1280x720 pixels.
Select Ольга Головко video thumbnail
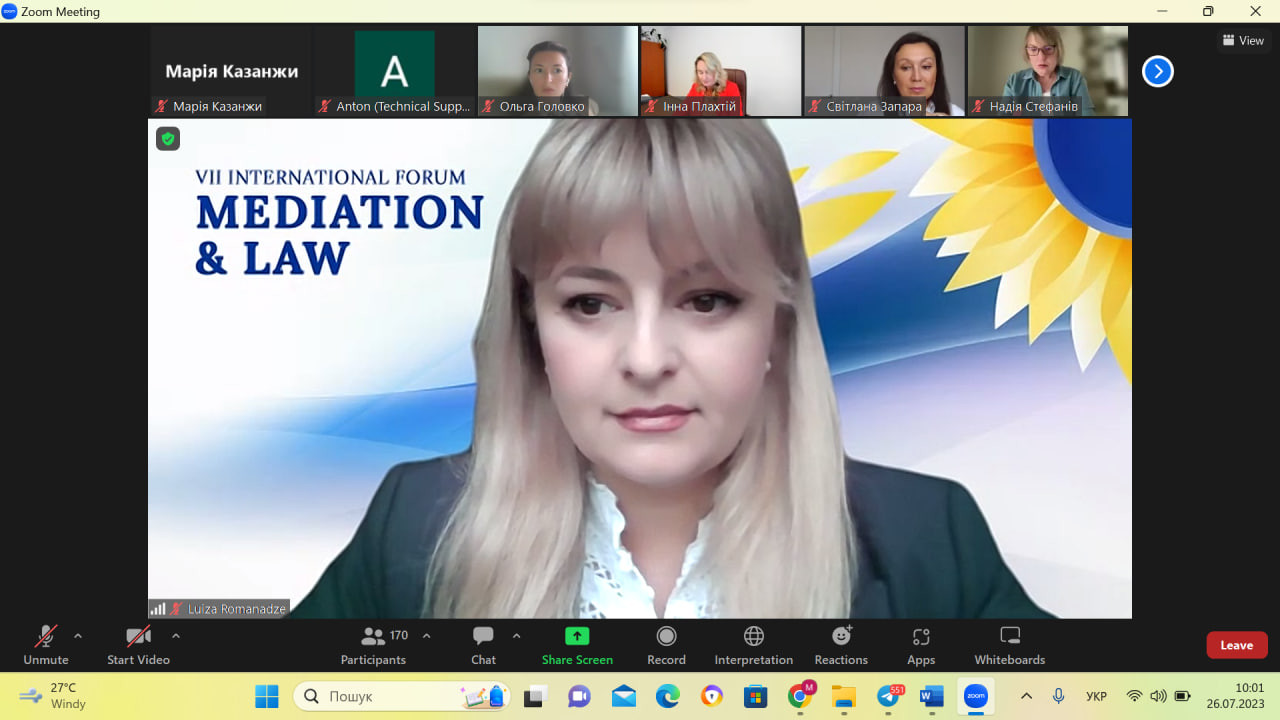[558, 71]
